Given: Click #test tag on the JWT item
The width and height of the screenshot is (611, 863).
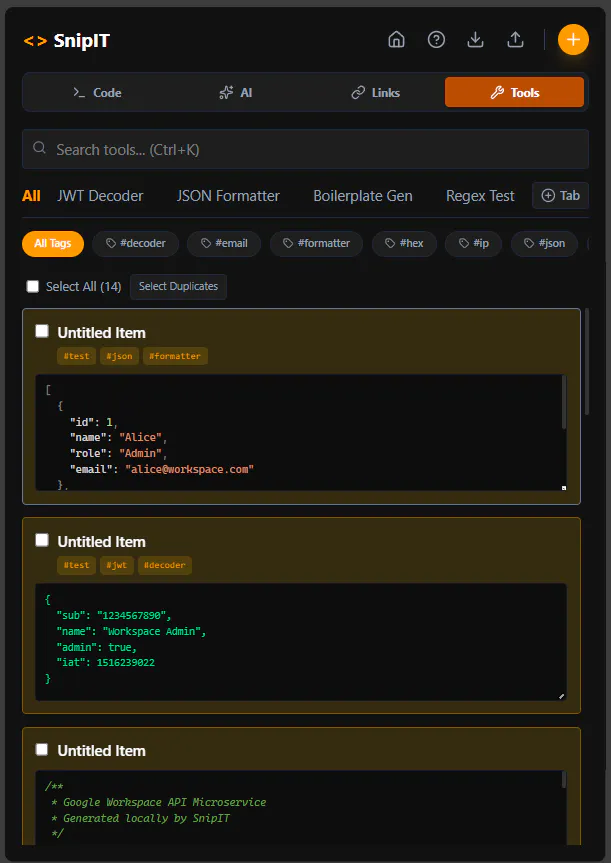Looking at the screenshot, I should pos(77,565).
